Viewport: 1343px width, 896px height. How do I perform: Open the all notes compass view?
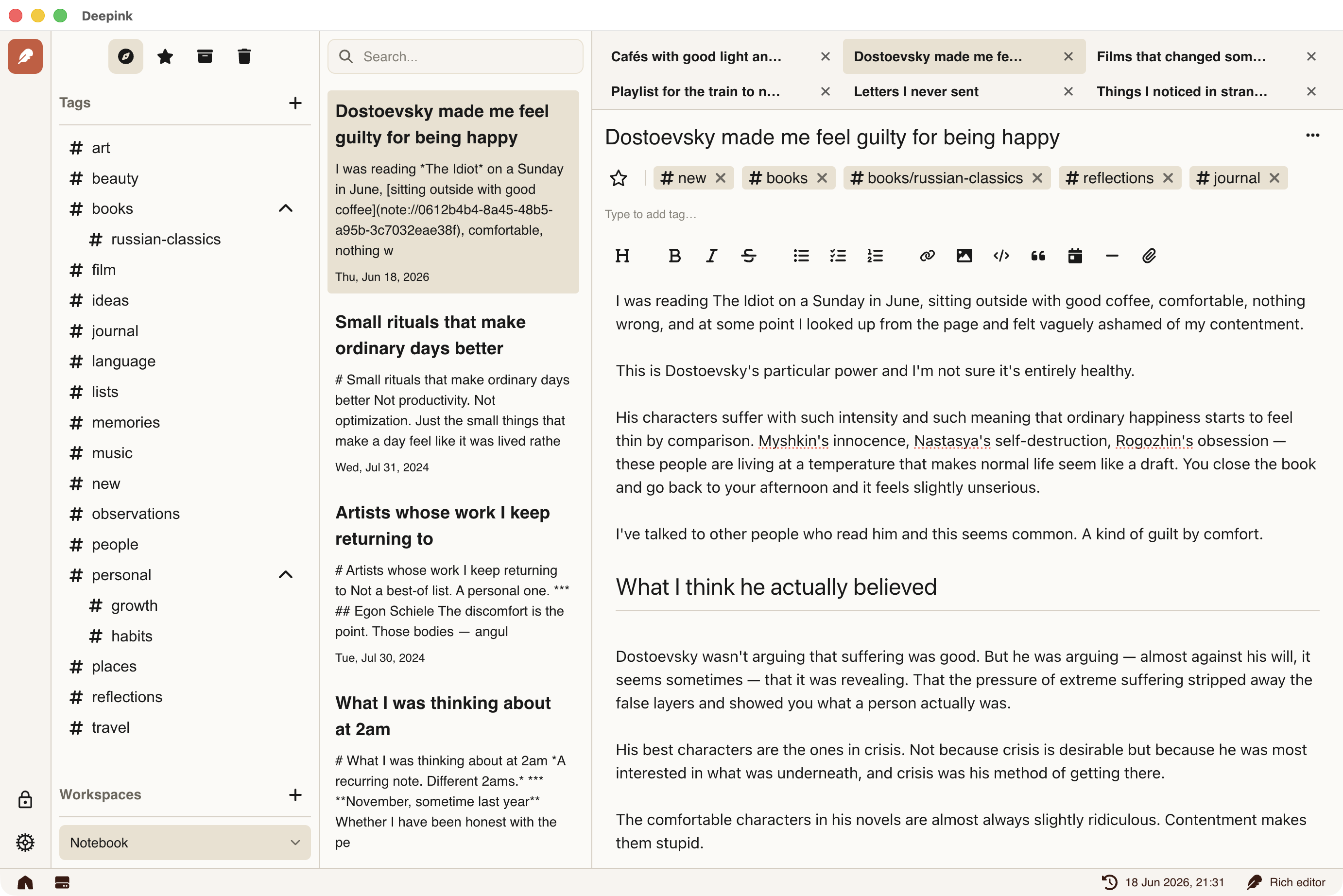pyautogui.click(x=126, y=56)
